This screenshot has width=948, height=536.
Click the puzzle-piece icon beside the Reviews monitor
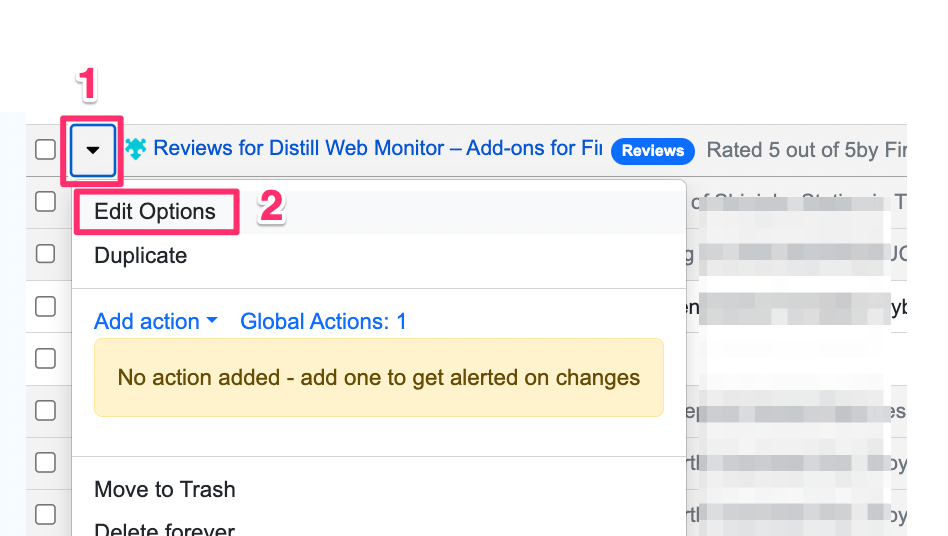(136, 149)
